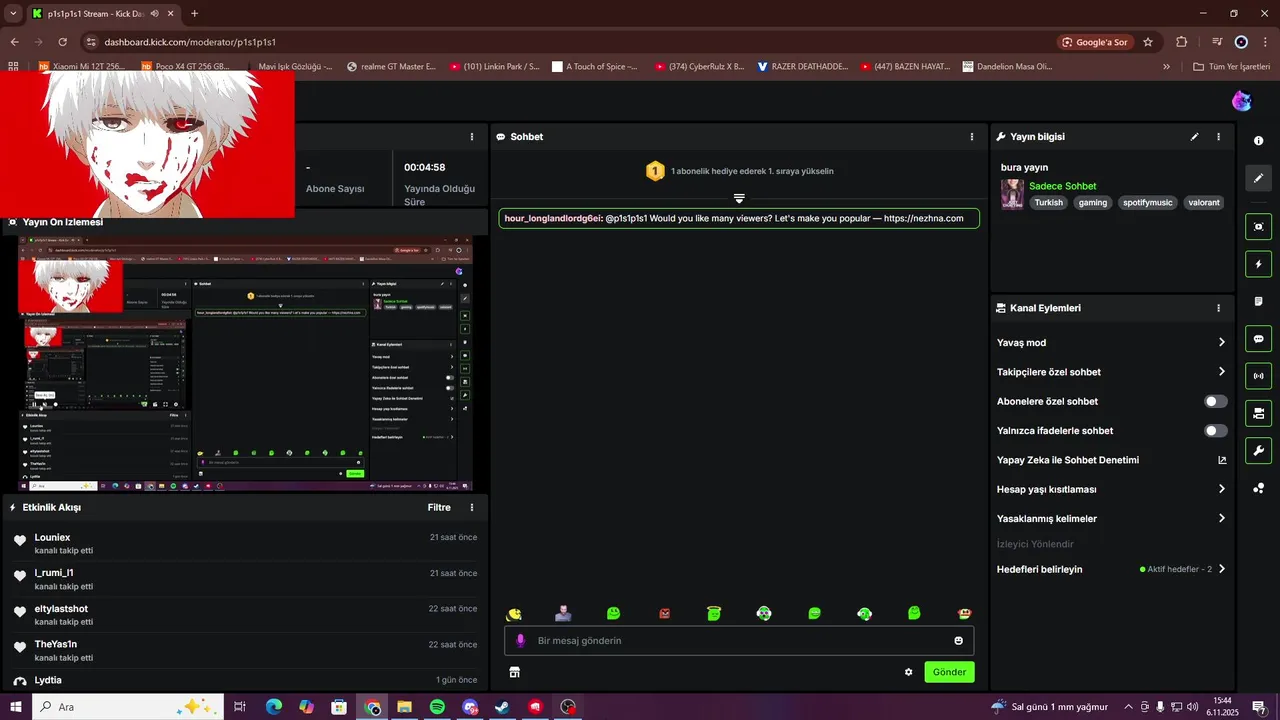
Task: Insert the first yellow emote in quick row
Action: 514,614
